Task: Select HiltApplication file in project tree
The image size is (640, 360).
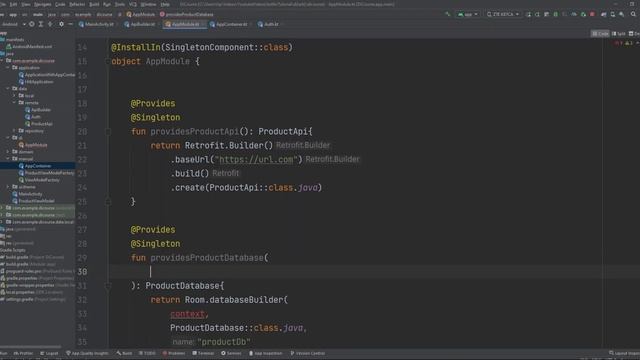Action: pos(36,82)
